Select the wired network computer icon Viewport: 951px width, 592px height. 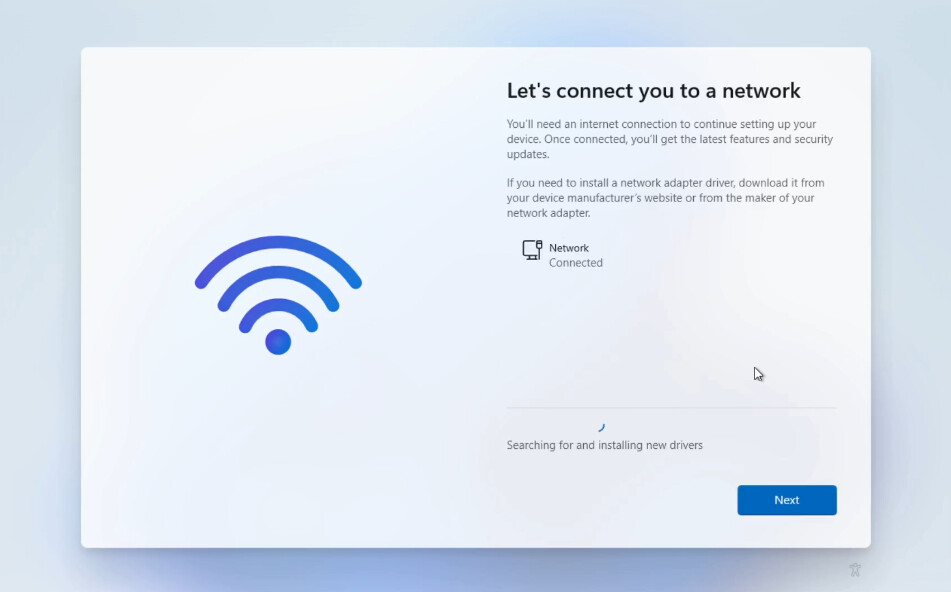click(x=533, y=250)
